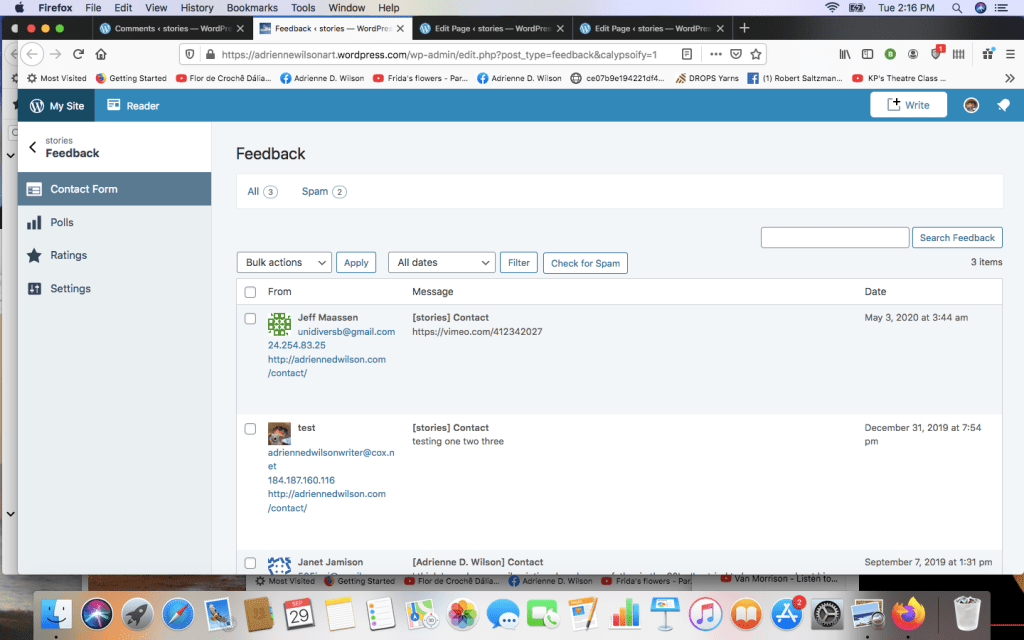Click the WordPress My Site logo icon
The width and height of the screenshot is (1024, 640).
[x=37, y=106]
